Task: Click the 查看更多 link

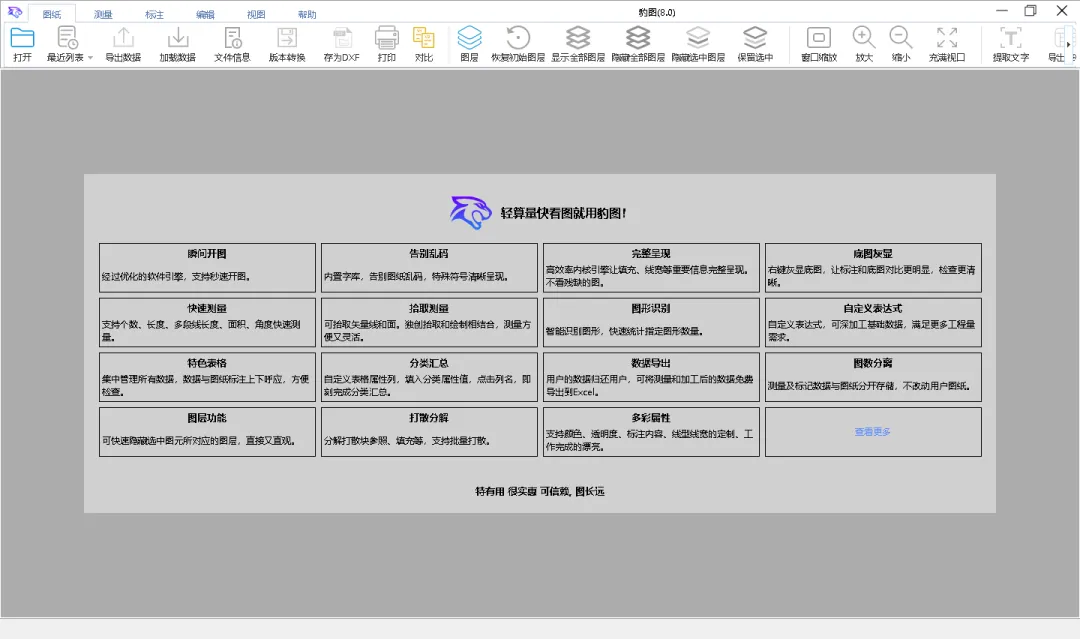Action: 873,432
